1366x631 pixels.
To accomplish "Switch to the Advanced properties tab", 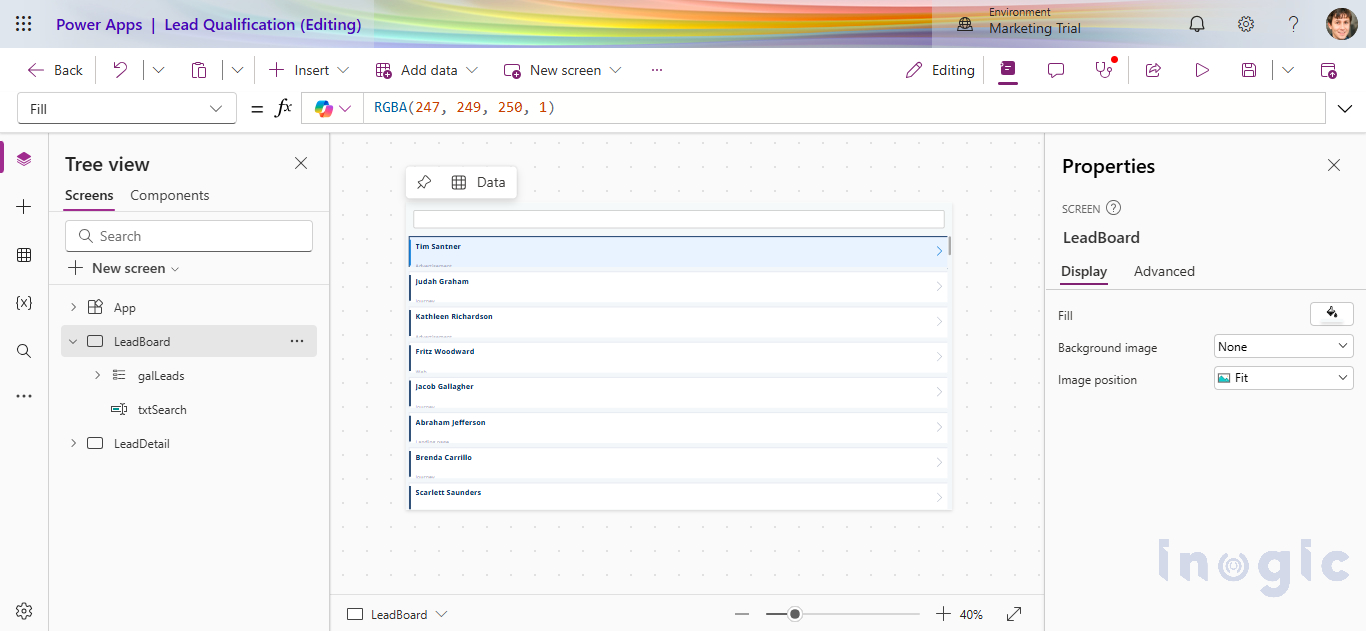I will 1164,271.
